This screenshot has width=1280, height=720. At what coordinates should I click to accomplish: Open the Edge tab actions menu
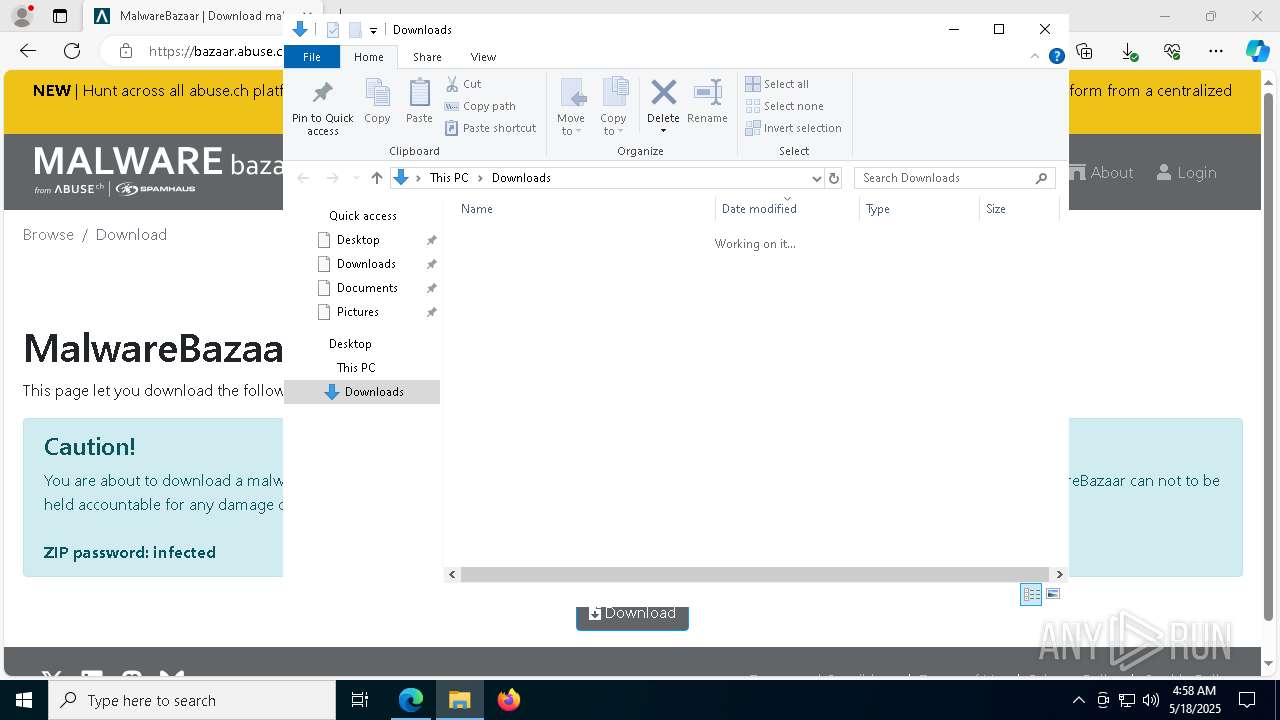(x=60, y=16)
